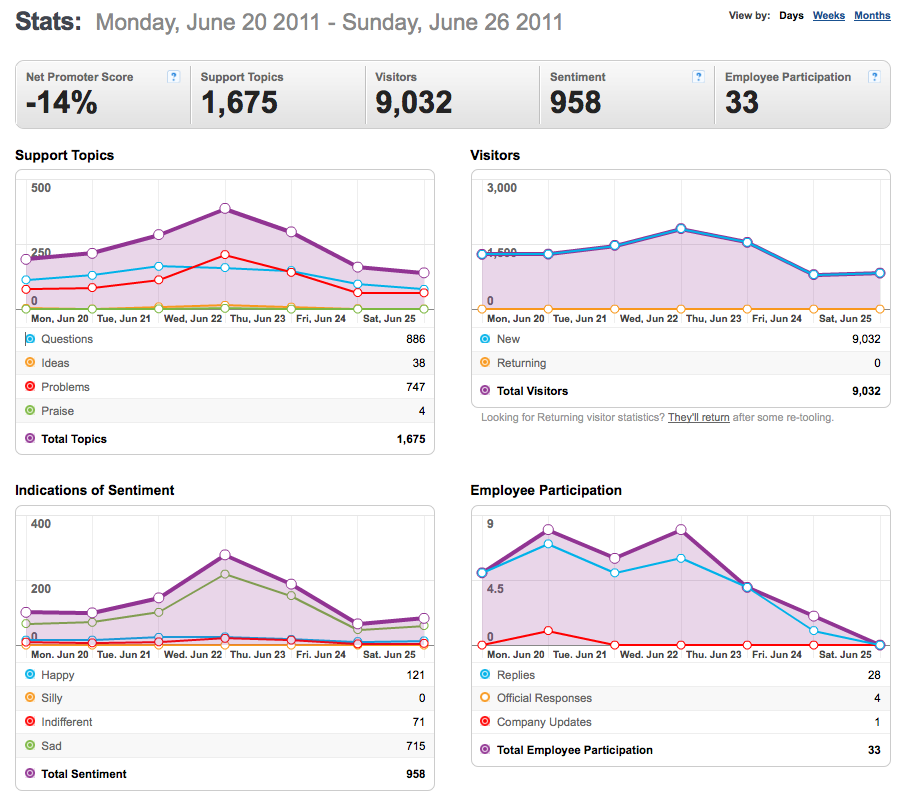
Task: Click the Thu Jun 23 peak on Support Topics
Action: click(x=225, y=209)
